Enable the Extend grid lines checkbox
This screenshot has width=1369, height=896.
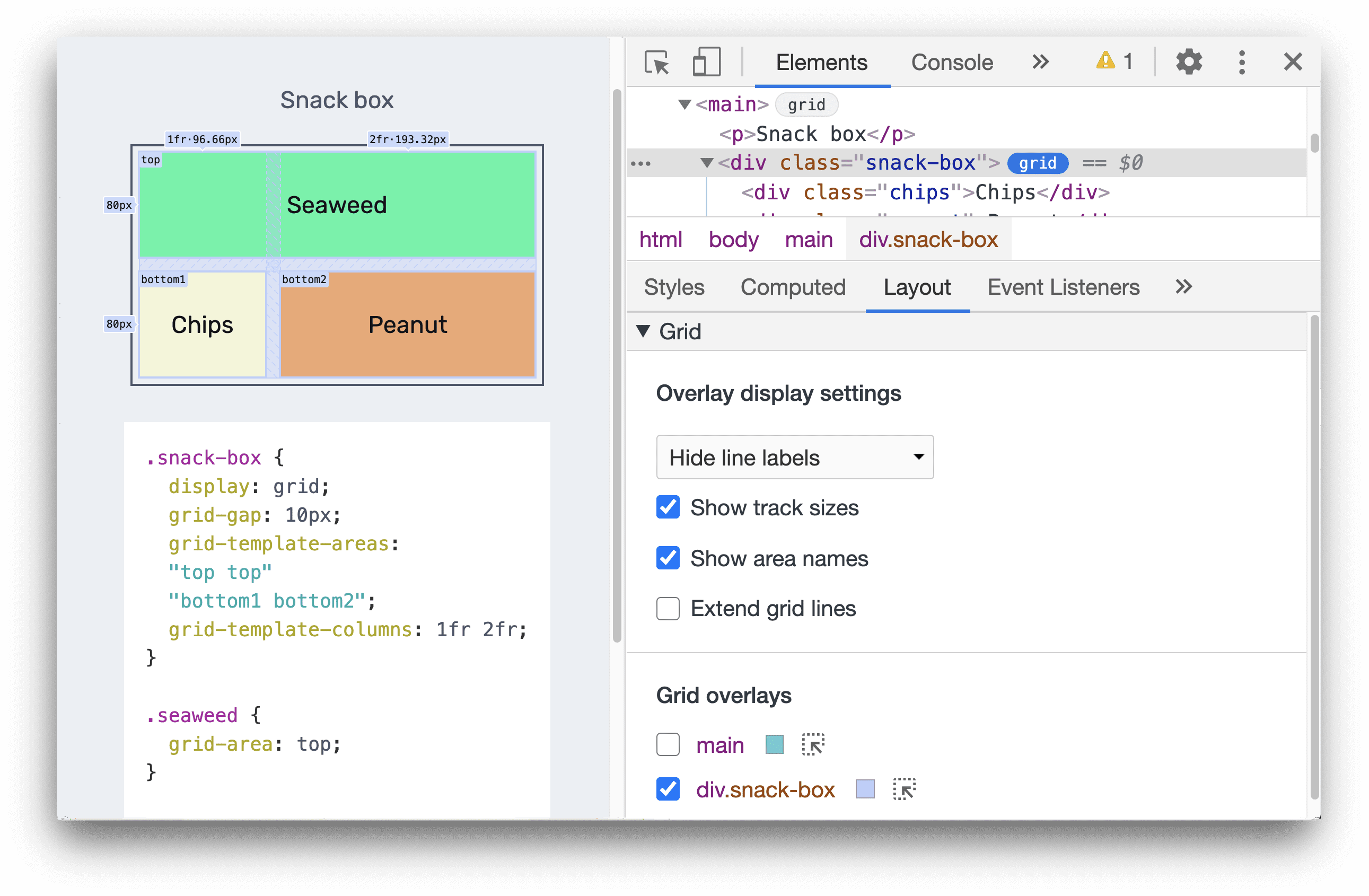[665, 609]
